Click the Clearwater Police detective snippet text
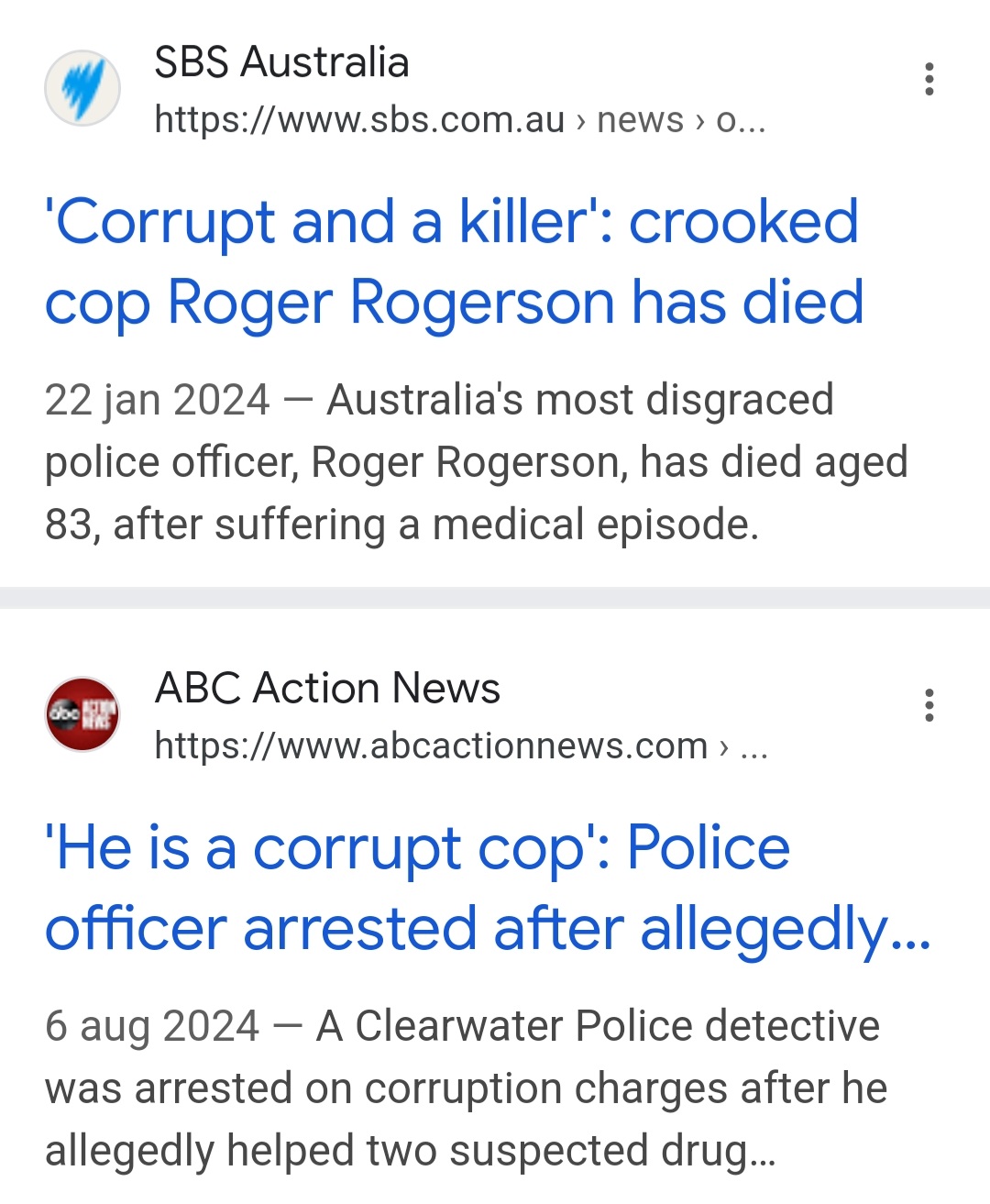Image resolution: width=990 pixels, height=1204 pixels. [466, 1088]
